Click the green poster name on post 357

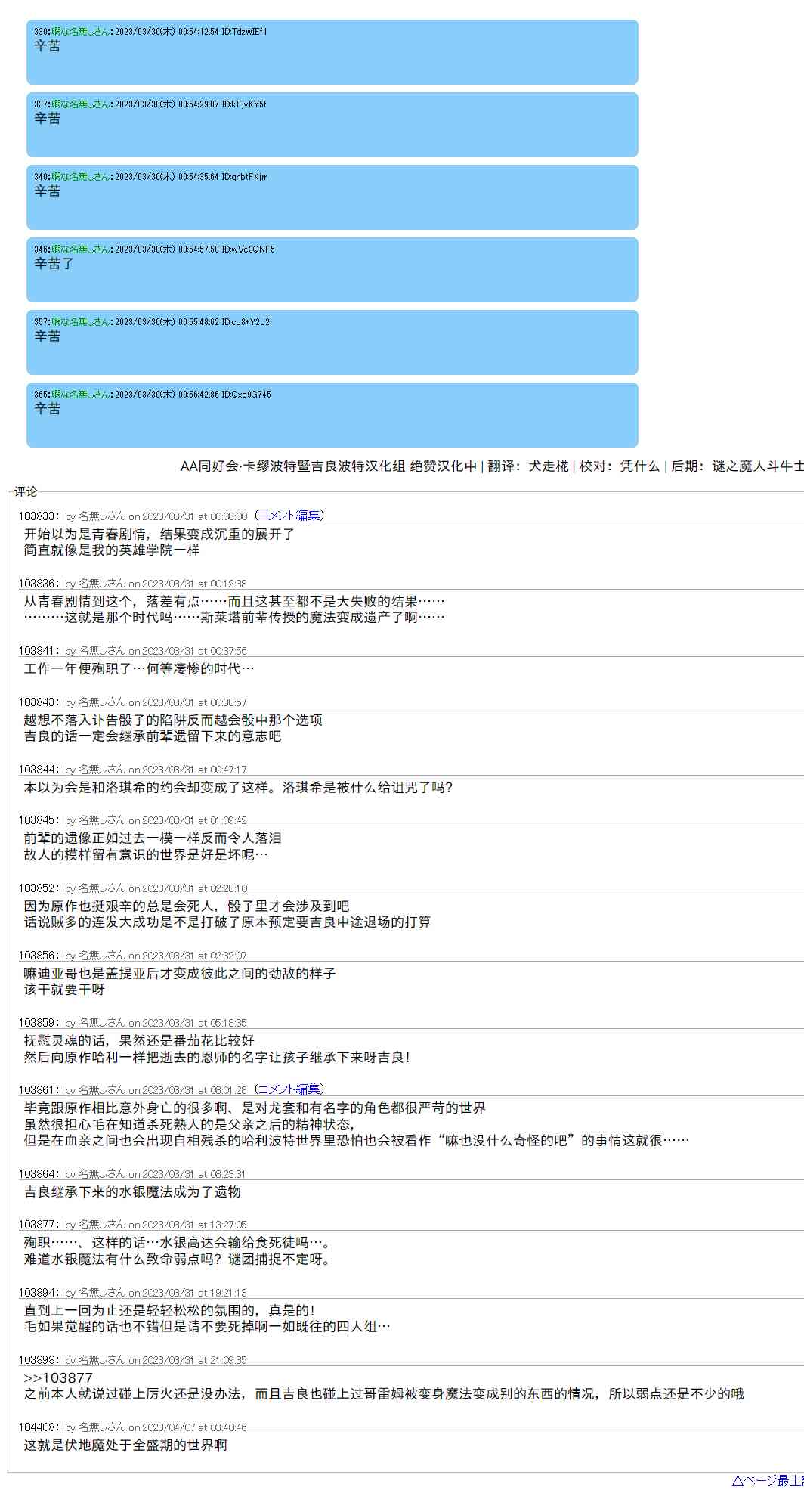[x=80, y=322]
